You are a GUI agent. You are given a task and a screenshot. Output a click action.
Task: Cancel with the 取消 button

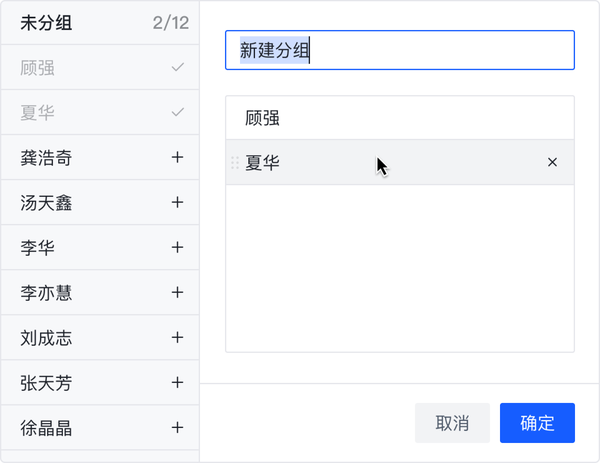click(452, 423)
